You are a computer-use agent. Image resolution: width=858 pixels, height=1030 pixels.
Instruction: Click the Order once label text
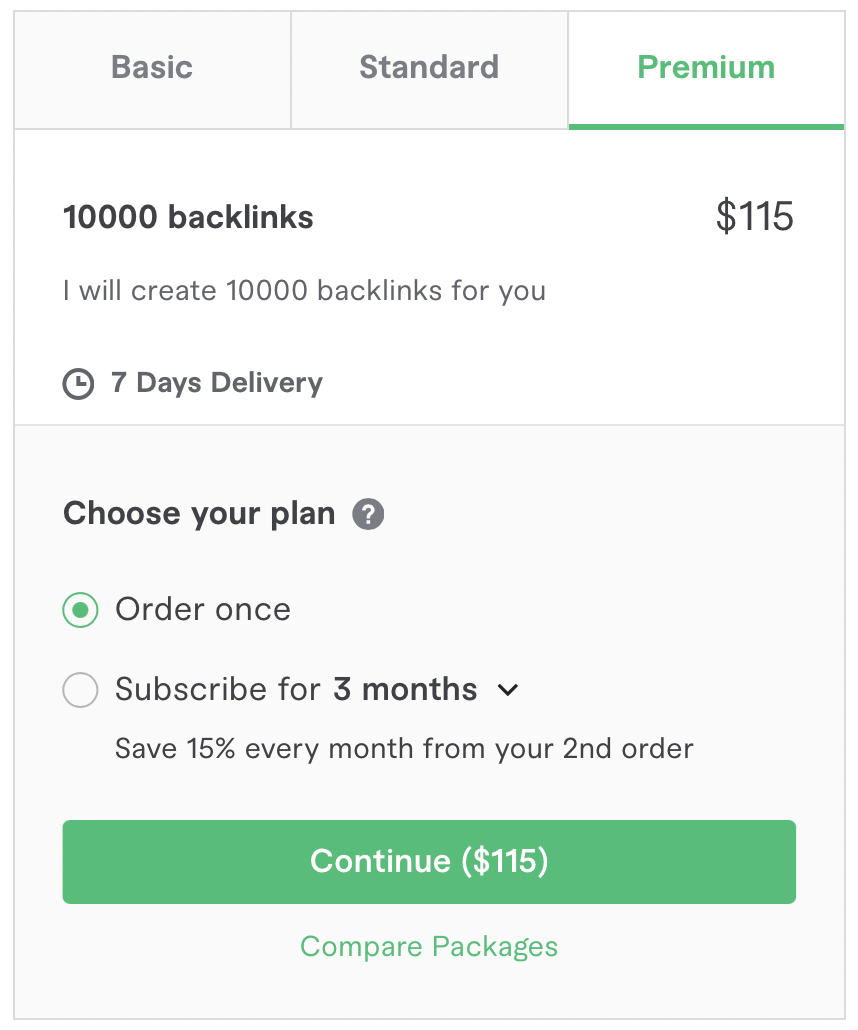(203, 610)
